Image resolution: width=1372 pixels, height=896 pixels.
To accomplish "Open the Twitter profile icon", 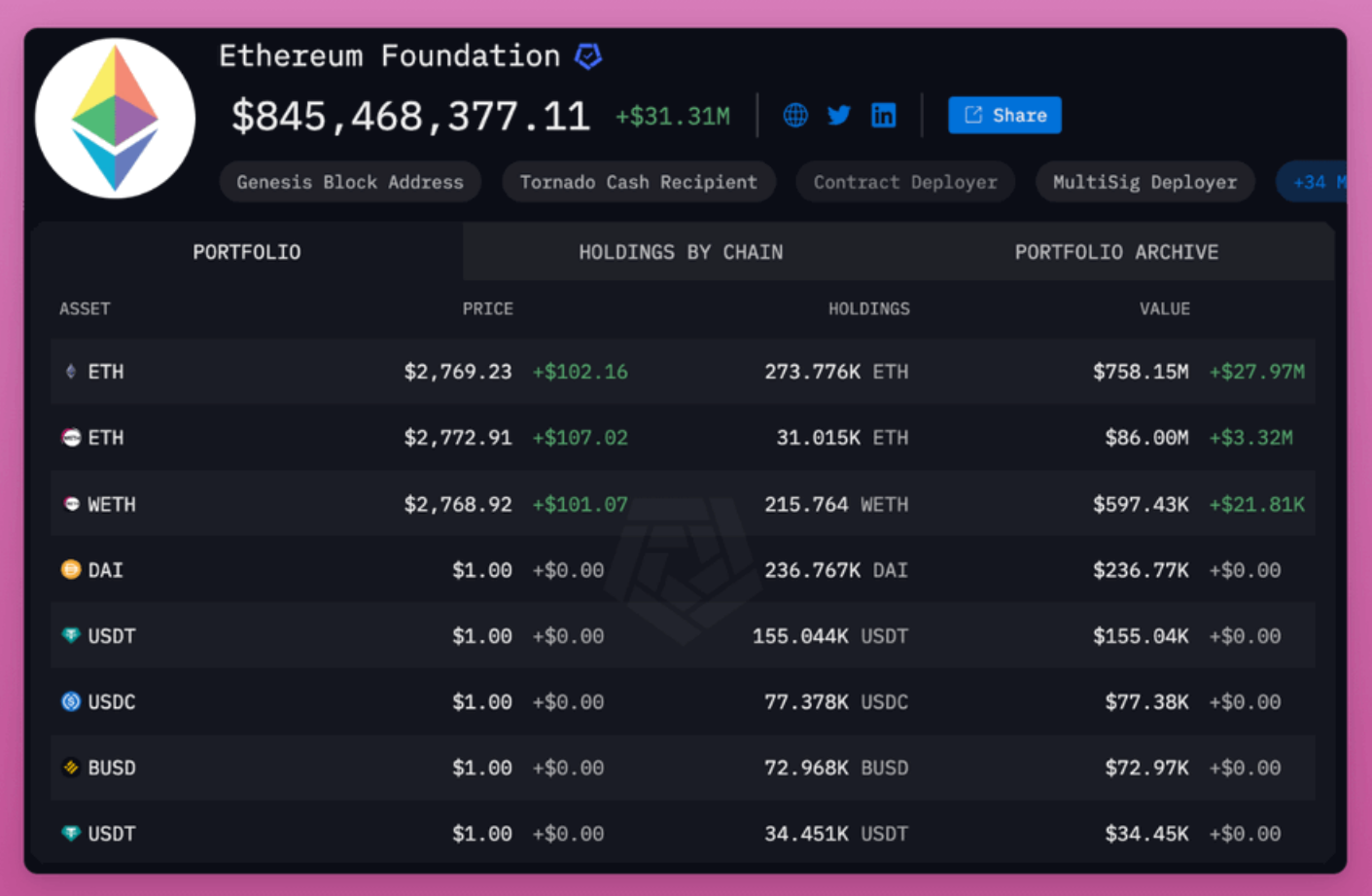I will pyautogui.click(x=839, y=115).
